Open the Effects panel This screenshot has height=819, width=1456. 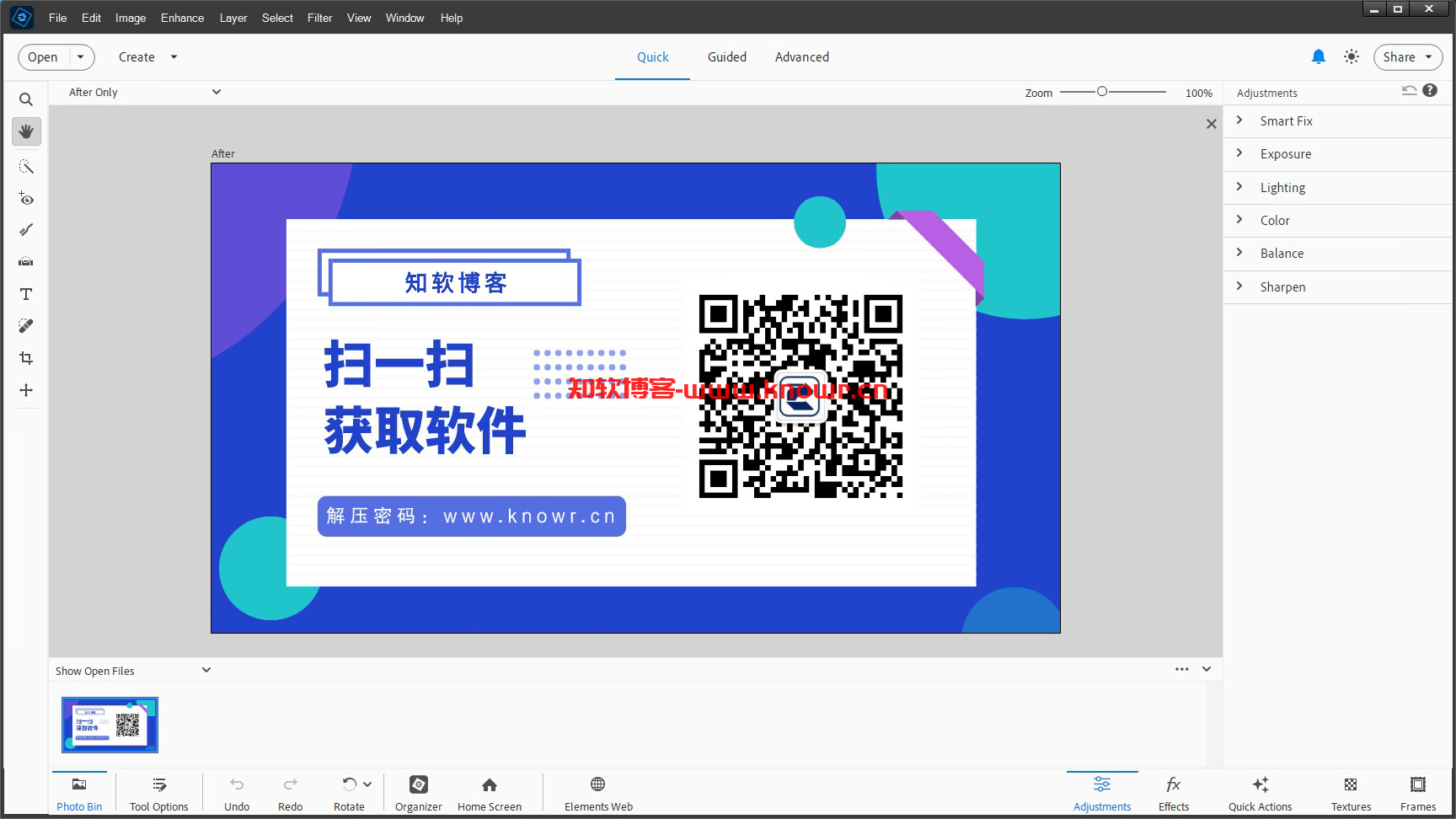[1174, 795]
